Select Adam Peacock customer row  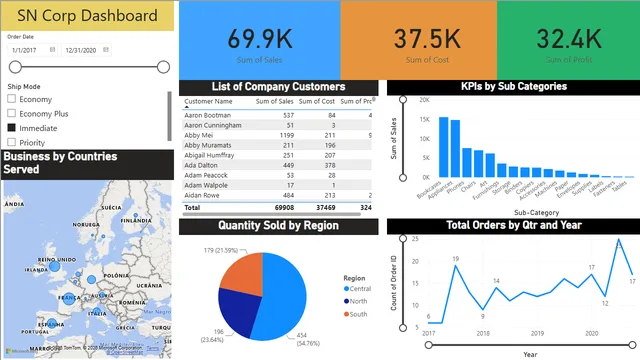[x=278, y=175]
